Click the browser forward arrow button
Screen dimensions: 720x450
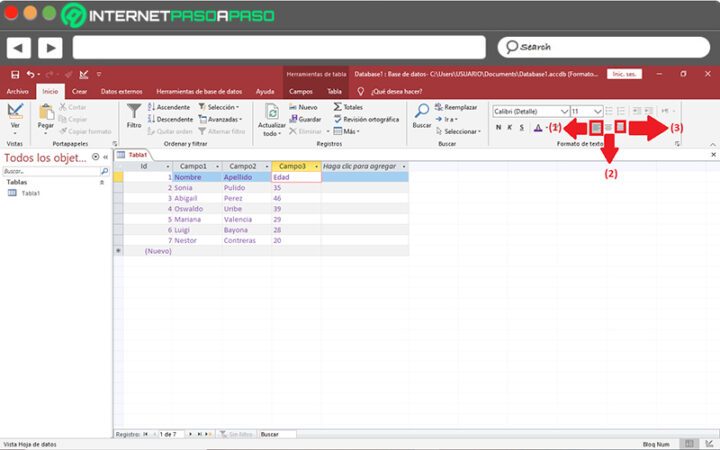51,47
